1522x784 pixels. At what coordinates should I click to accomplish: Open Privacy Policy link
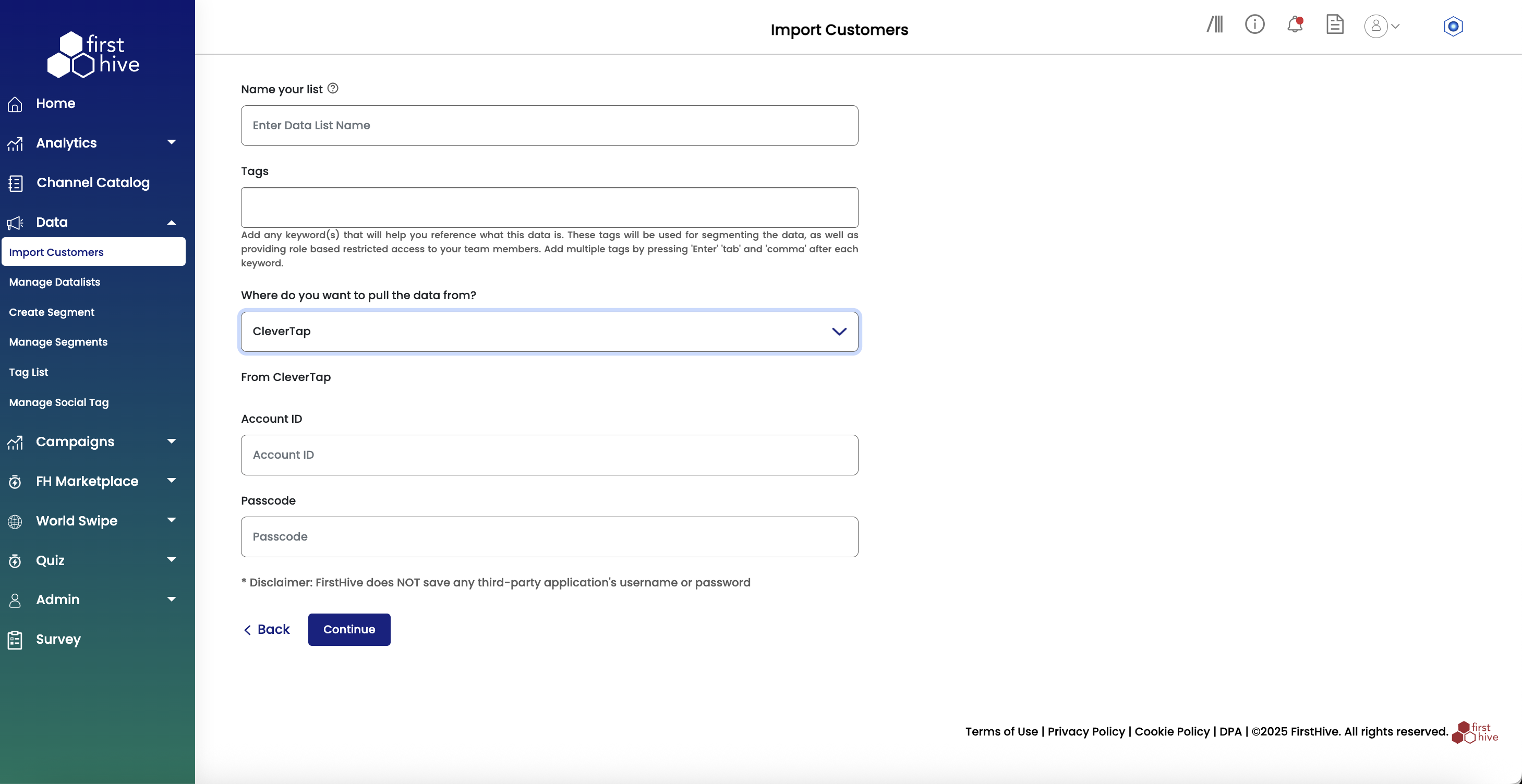[1086, 731]
